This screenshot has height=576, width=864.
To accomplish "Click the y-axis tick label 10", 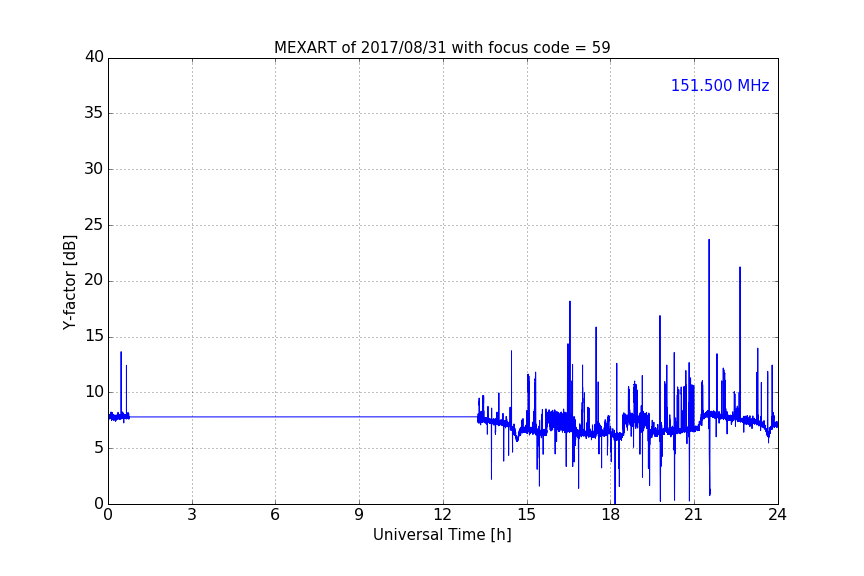I will (94, 392).
